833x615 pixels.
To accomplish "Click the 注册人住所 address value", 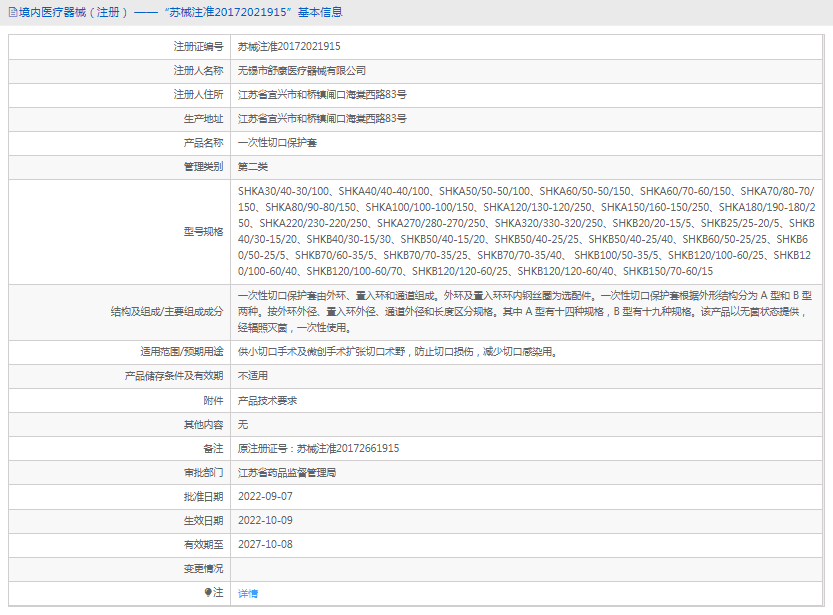I will click(321, 95).
